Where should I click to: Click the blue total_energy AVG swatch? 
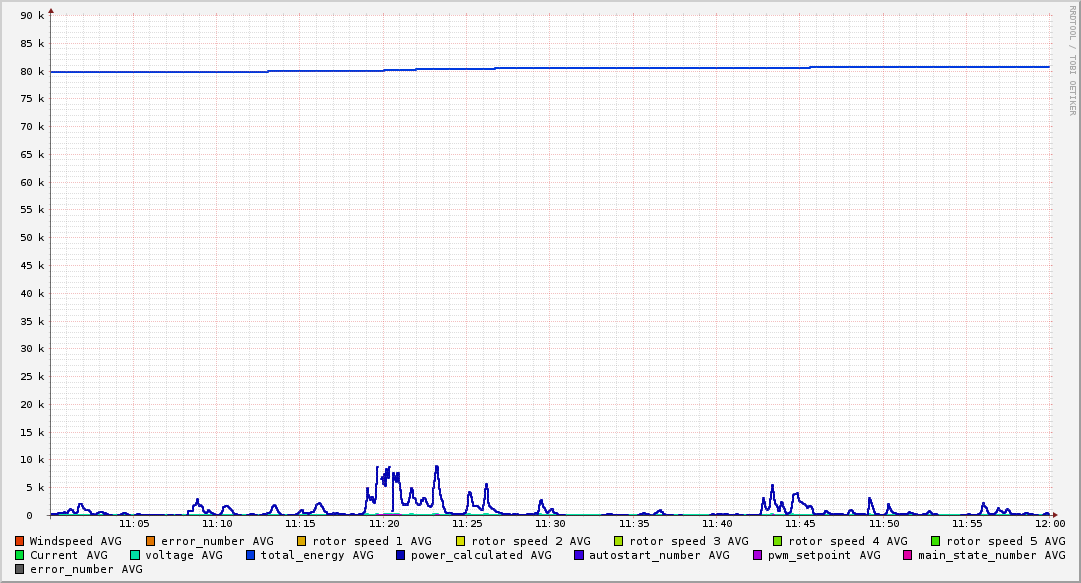251,555
